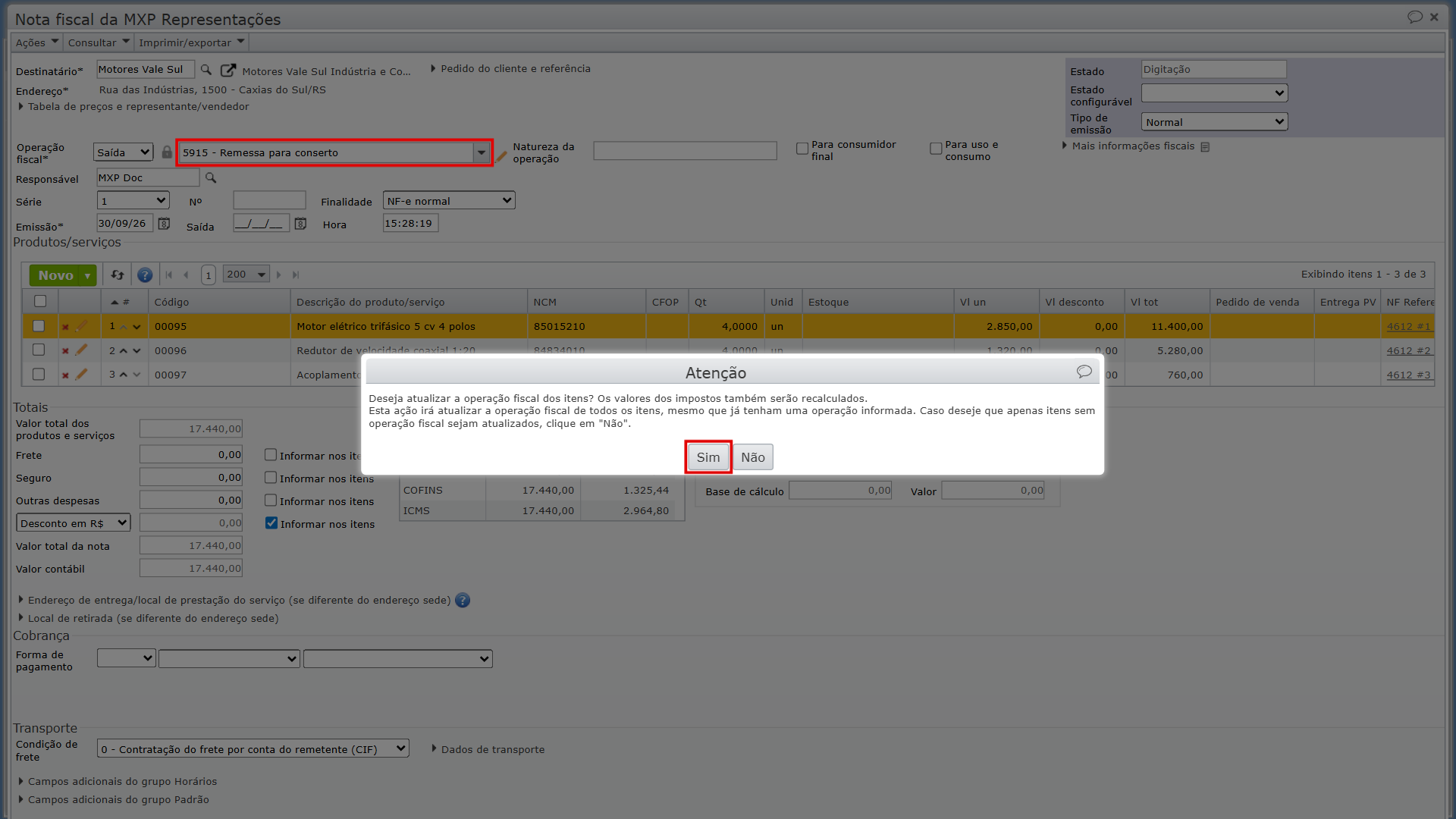Edit item 00096 with its pencil icon

[x=81, y=350]
